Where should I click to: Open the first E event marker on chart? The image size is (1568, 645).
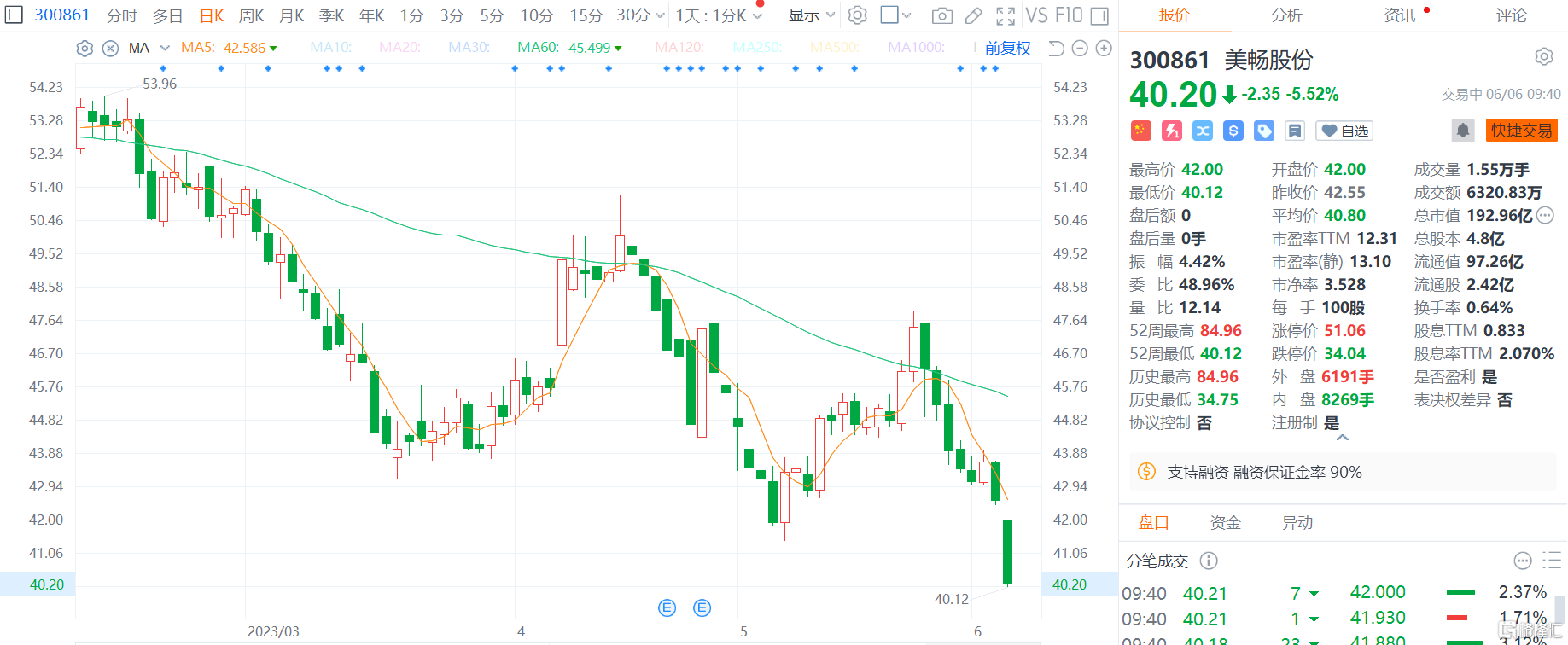667,607
